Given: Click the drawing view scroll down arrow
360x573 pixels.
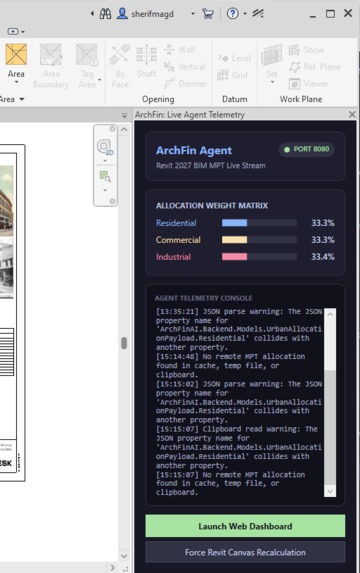Looking at the screenshot, I should tap(124, 556).
